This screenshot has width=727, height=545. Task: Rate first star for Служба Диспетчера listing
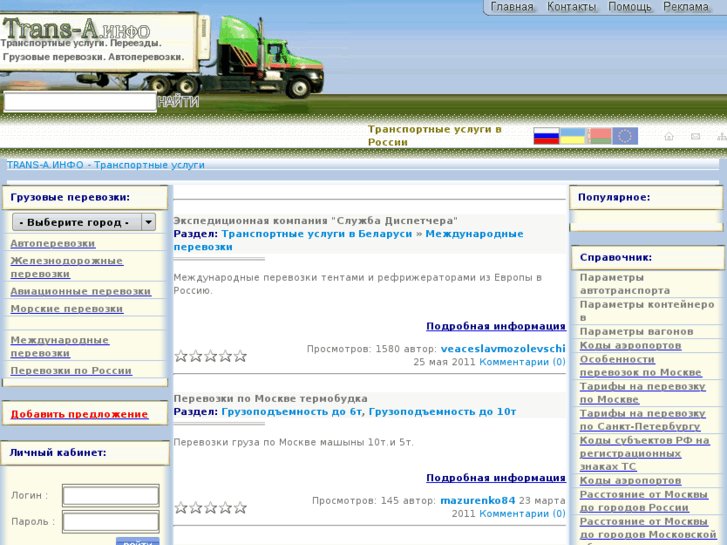point(181,356)
